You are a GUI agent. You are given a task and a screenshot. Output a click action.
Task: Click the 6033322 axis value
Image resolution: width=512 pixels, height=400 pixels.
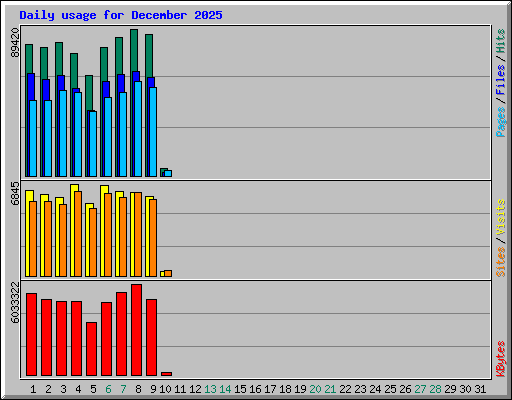point(15,303)
